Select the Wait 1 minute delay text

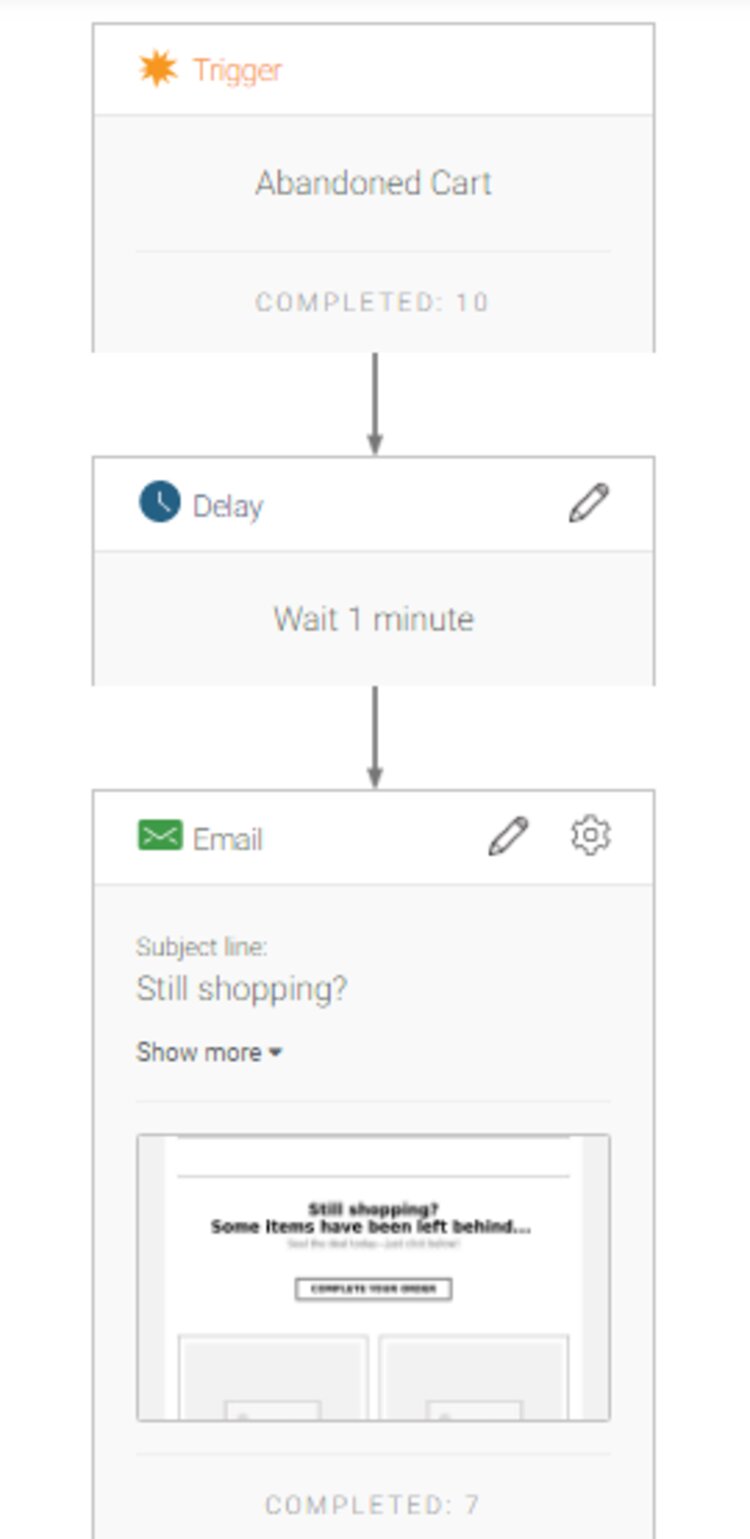373,619
